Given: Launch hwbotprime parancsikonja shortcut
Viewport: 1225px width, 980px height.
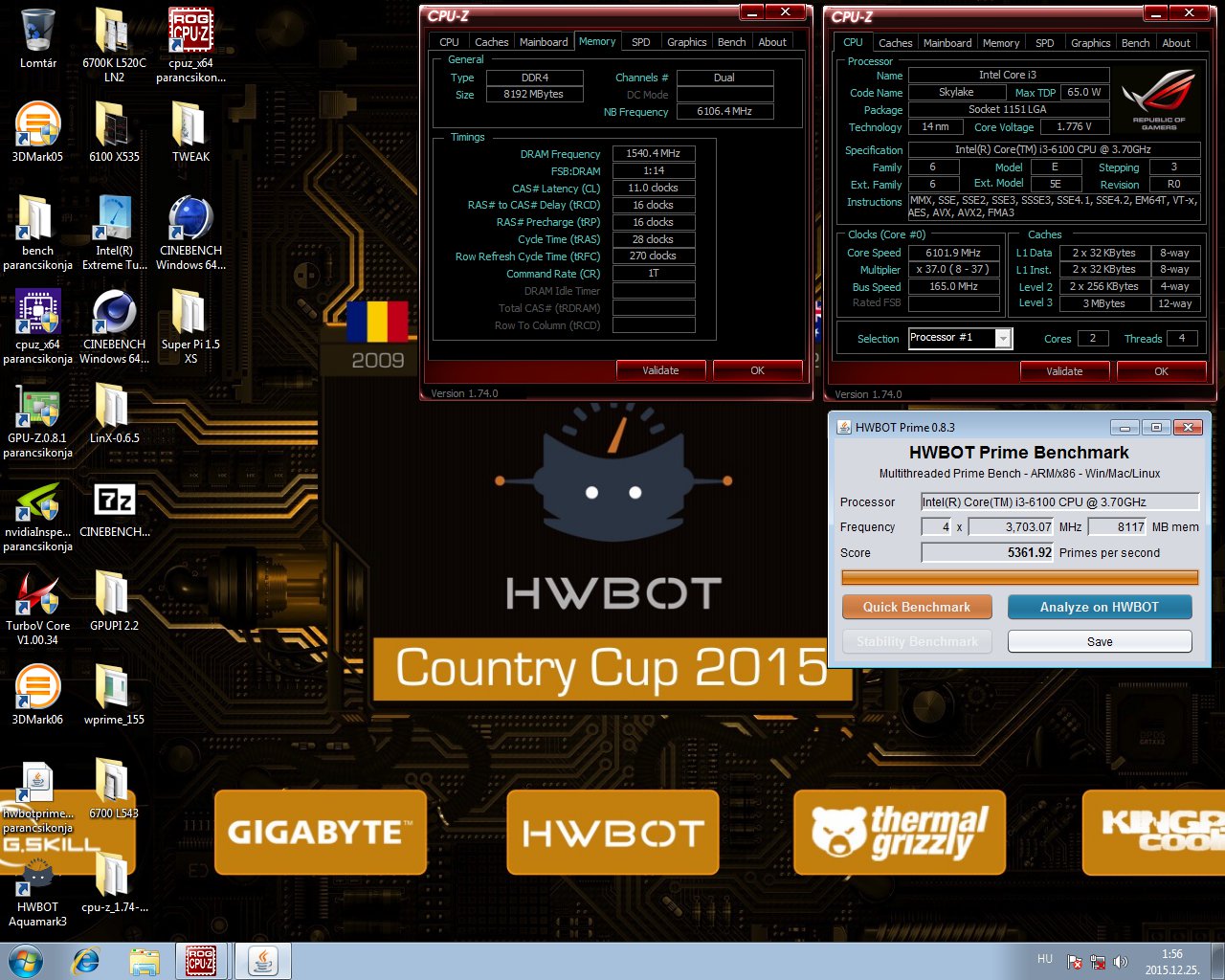Looking at the screenshot, I should pyautogui.click(x=38, y=795).
